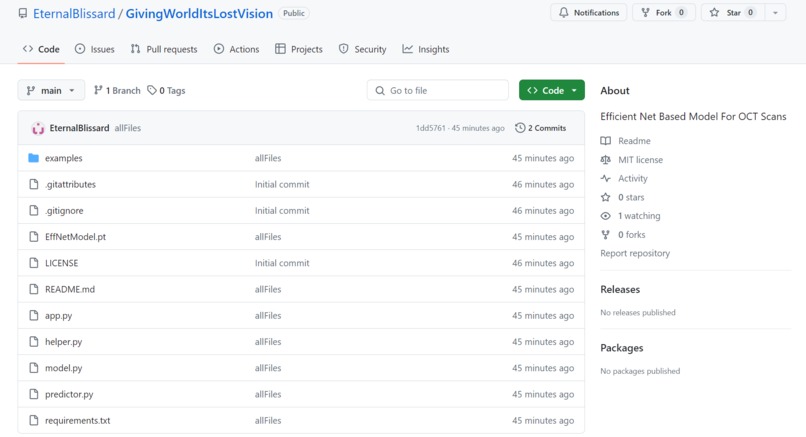Viewport: 806px width, 437px height.
Task: View the 0 stars link
Action: click(631, 197)
